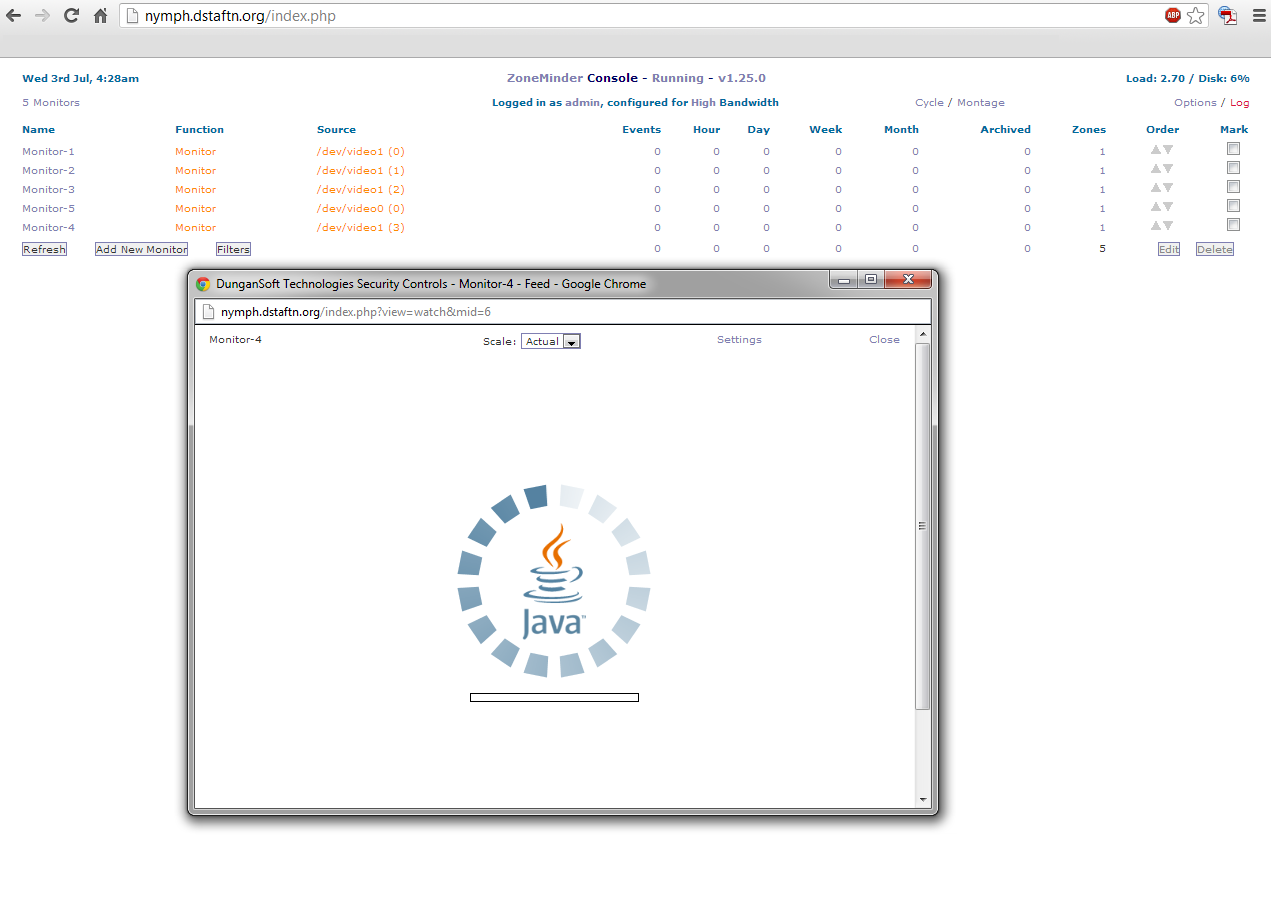
Task: Open the Monitor-1 name link
Action: click(49, 152)
